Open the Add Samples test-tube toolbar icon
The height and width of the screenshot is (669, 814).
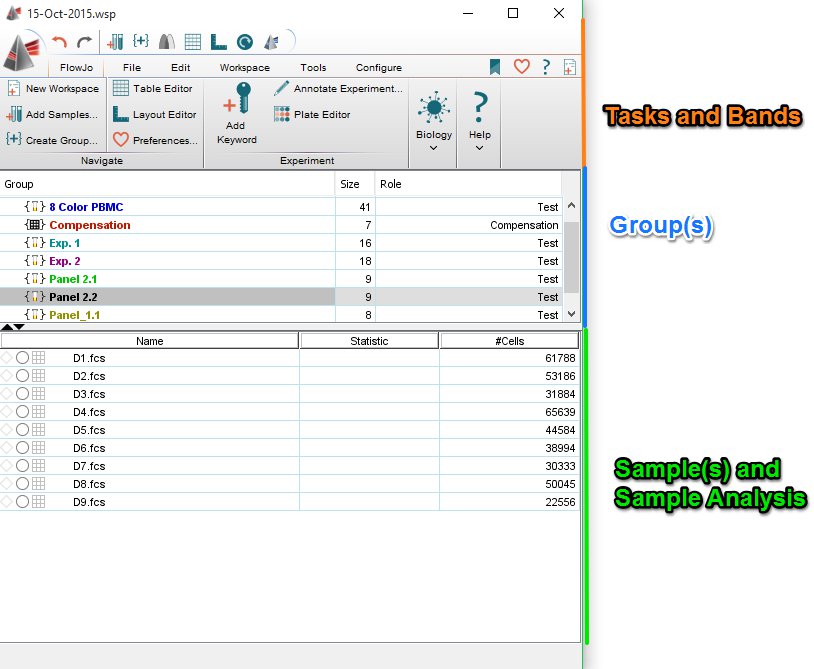tap(116, 42)
